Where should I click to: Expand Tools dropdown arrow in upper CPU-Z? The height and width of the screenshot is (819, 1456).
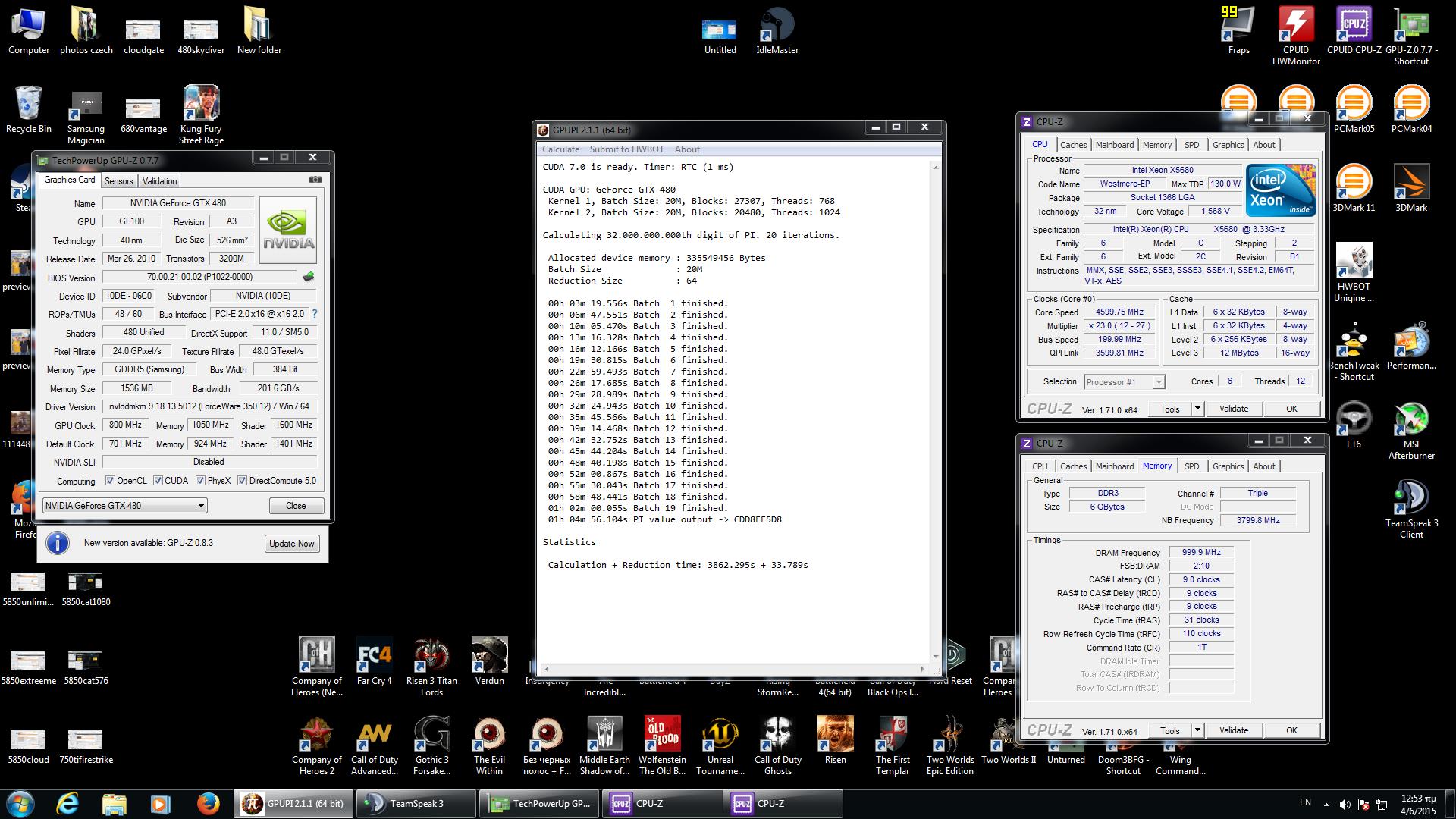click(1197, 408)
